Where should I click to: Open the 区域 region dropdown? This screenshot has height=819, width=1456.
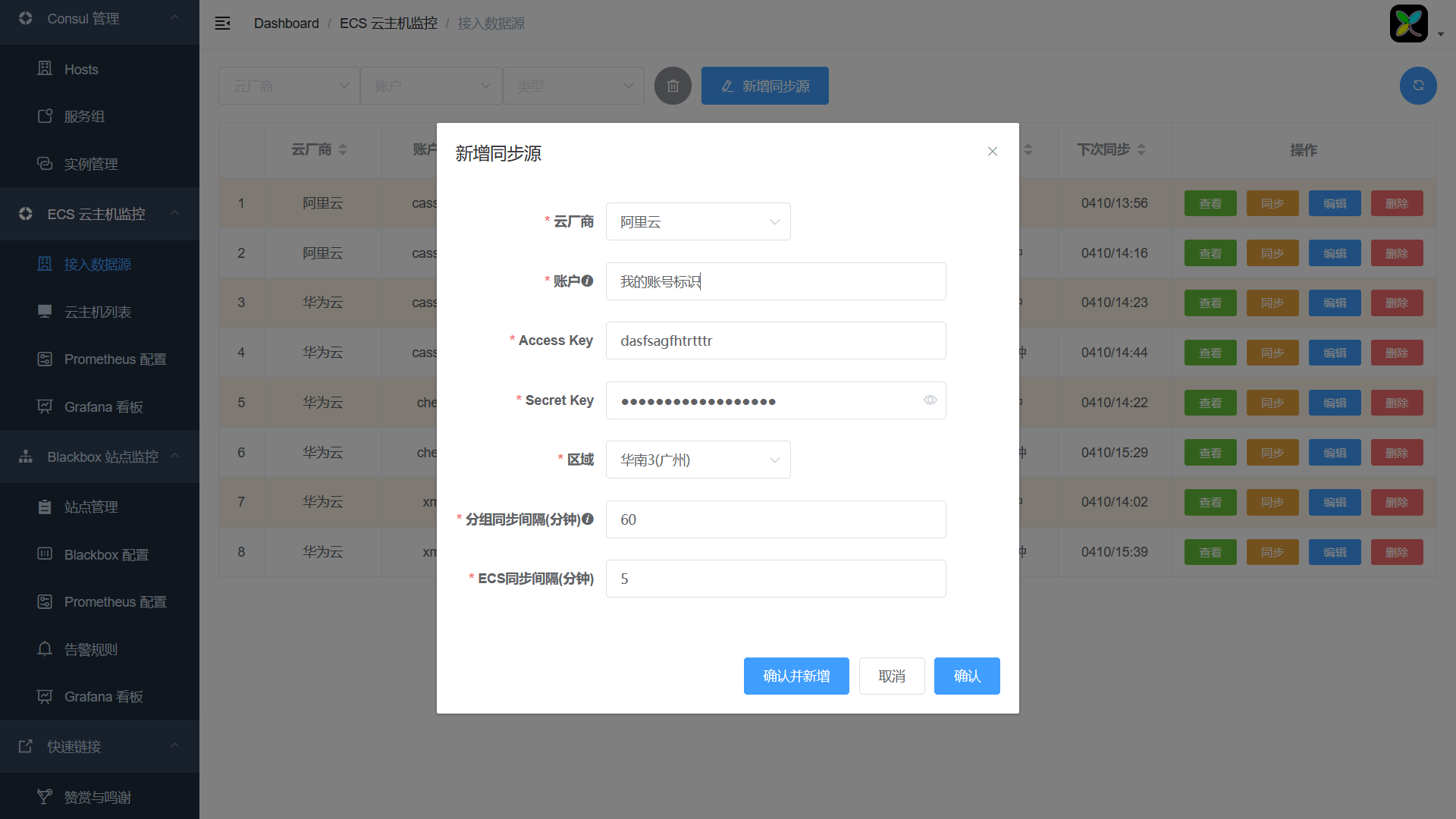698,460
